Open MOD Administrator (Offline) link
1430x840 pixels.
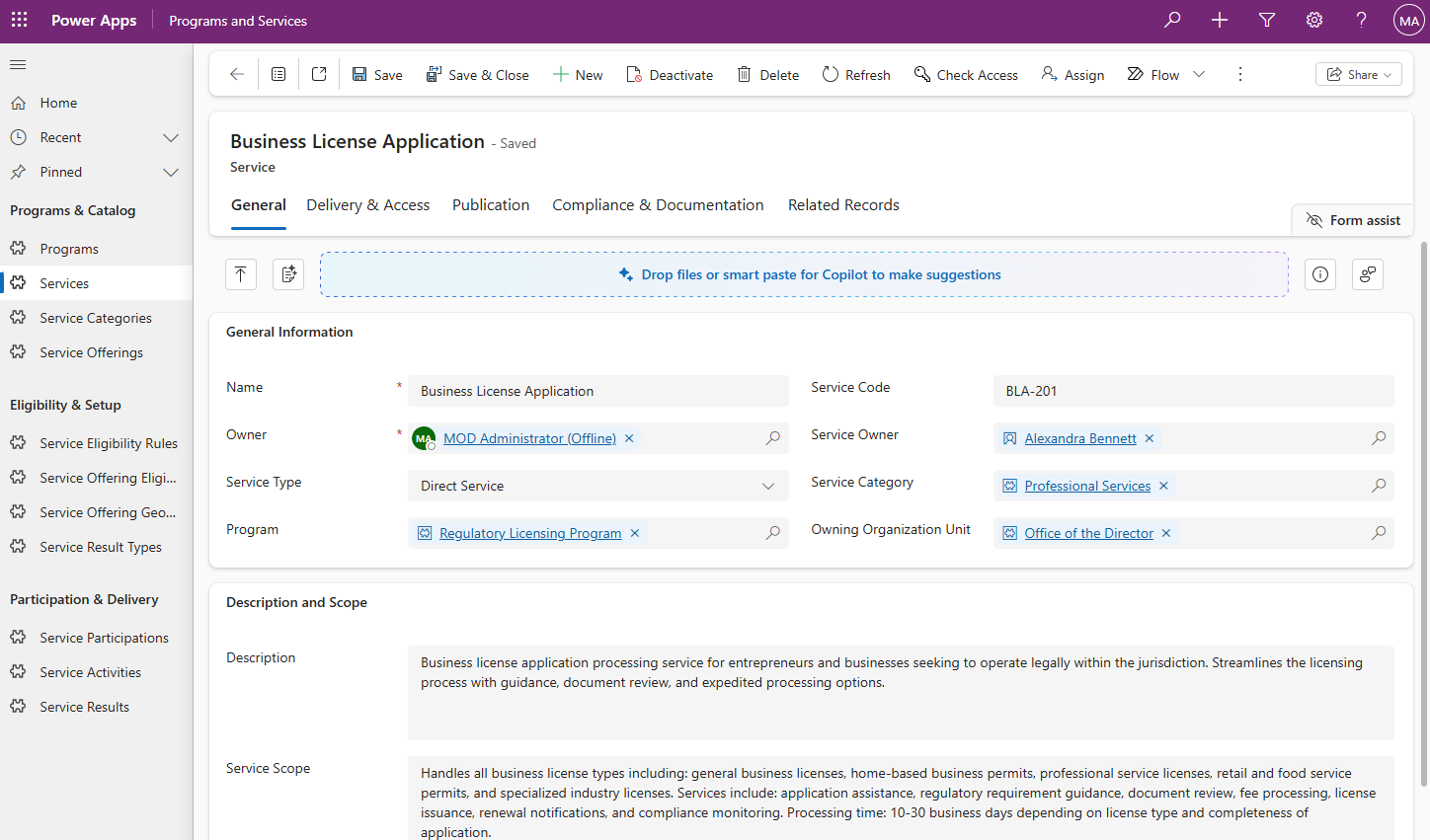point(529,438)
